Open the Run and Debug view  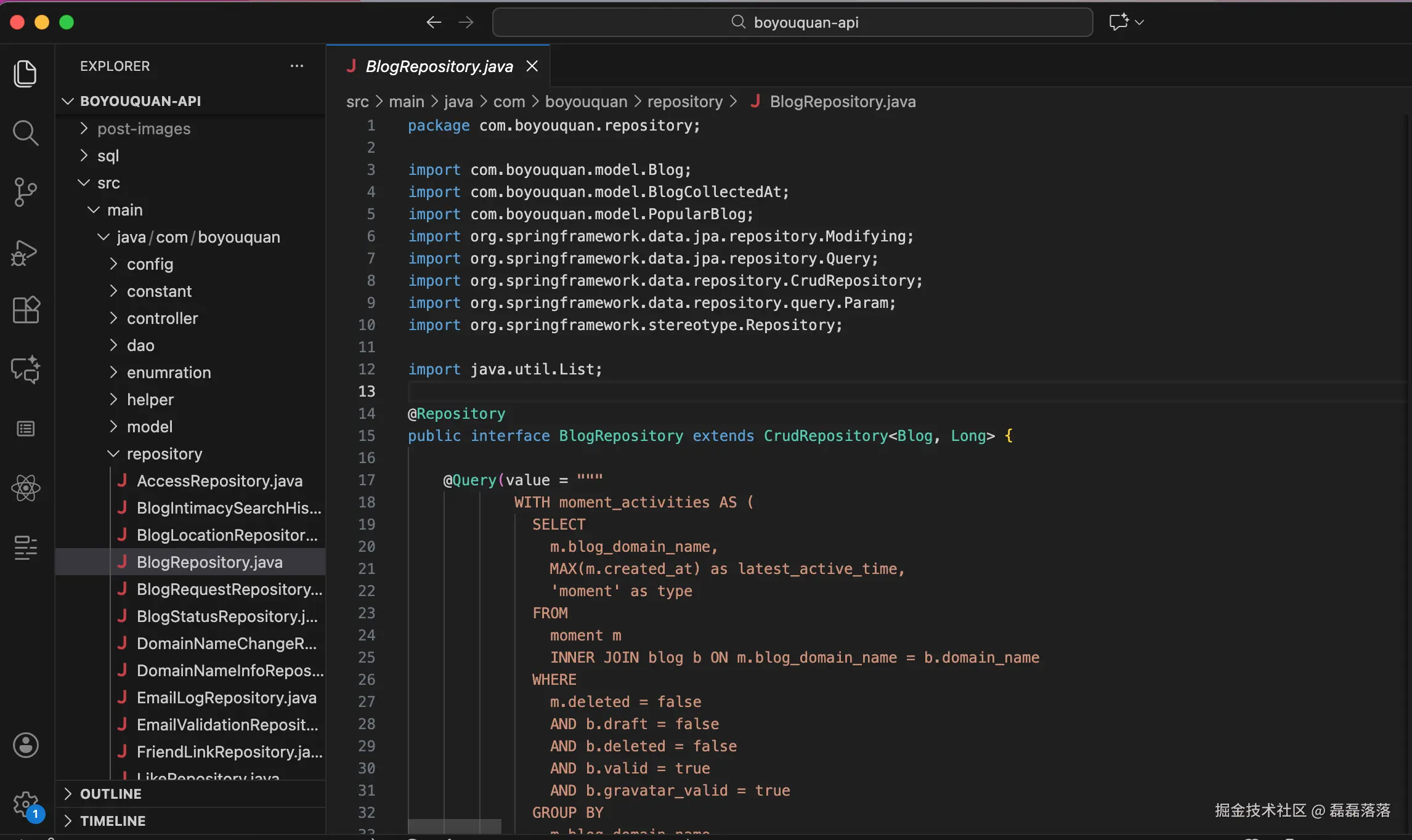click(x=25, y=252)
